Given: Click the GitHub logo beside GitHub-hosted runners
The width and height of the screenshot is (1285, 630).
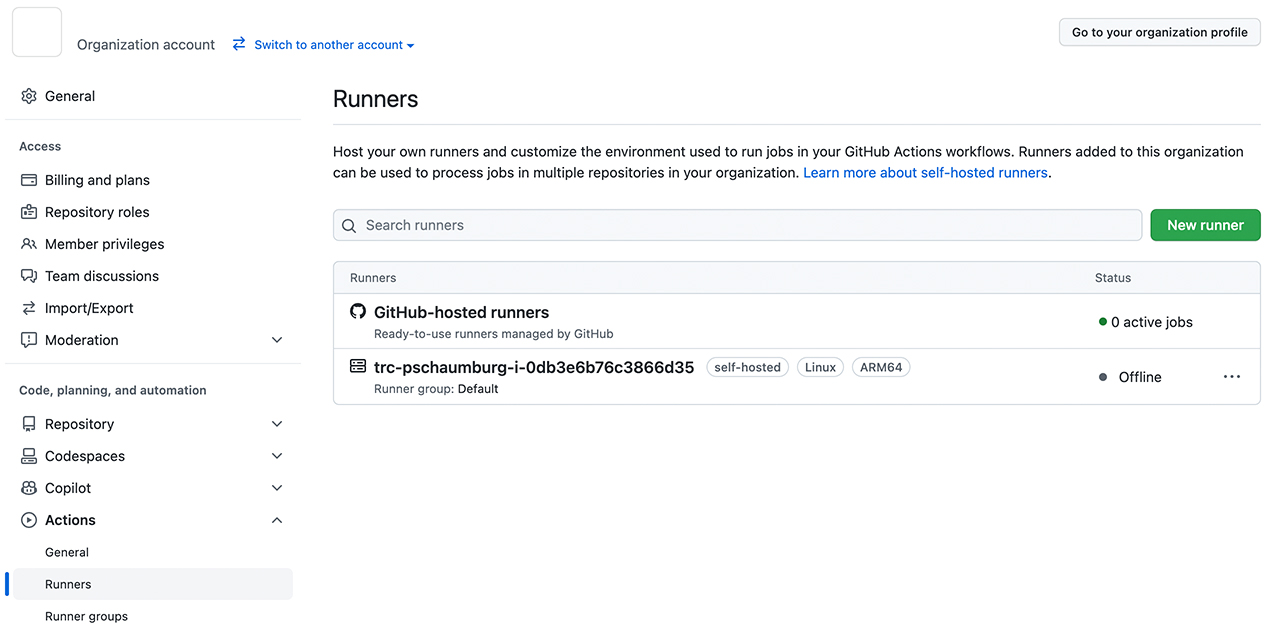Looking at the screenshot, I should 358,311.
